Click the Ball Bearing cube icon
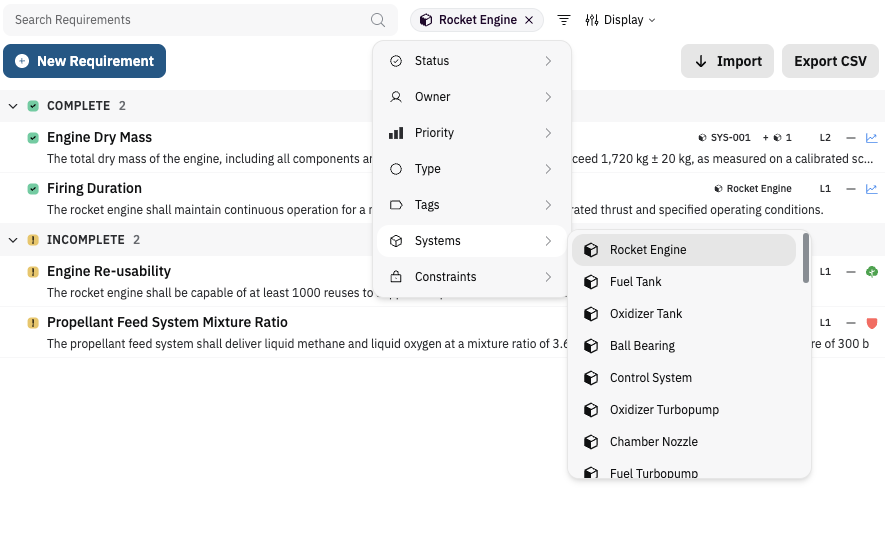This screenshot has height=542, width=885. [x=591, y=346]
